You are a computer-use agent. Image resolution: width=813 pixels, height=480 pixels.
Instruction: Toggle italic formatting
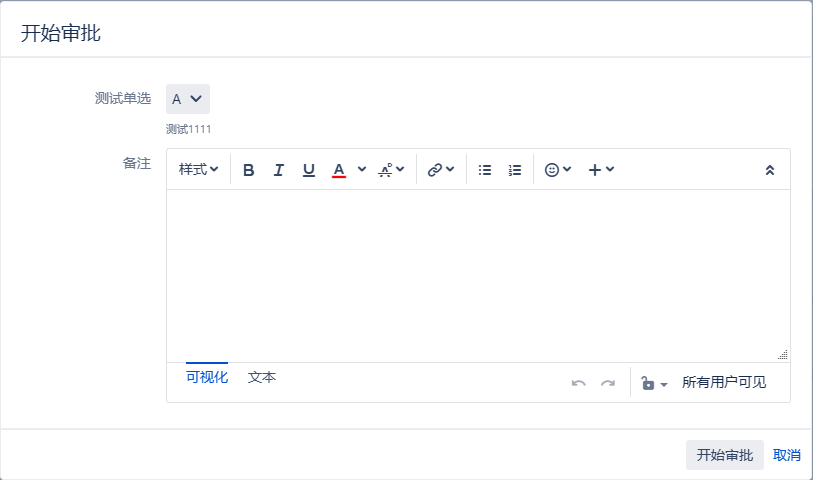click(278, 170)
